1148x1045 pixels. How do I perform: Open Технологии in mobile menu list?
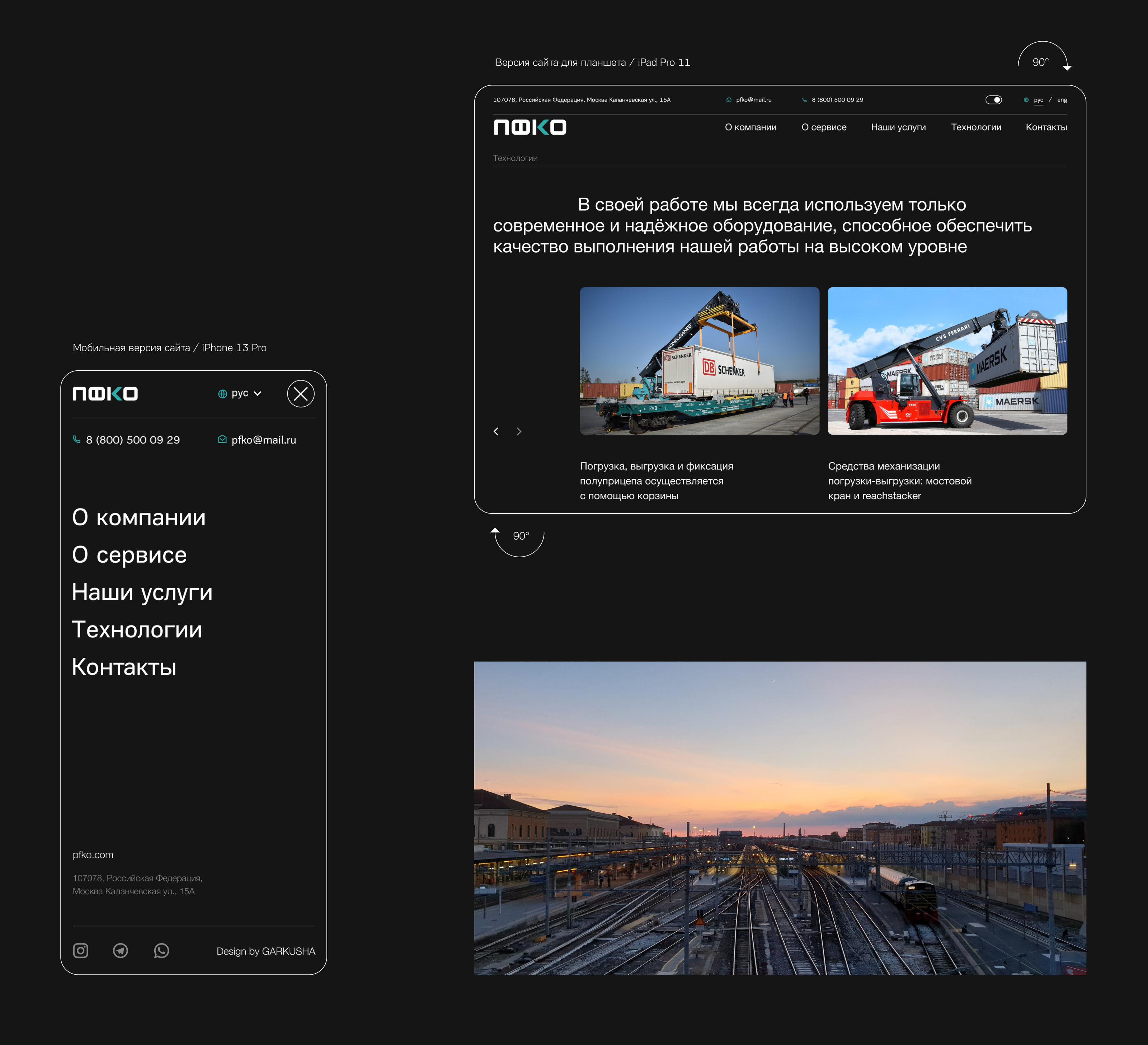click(x=137, y=629)
